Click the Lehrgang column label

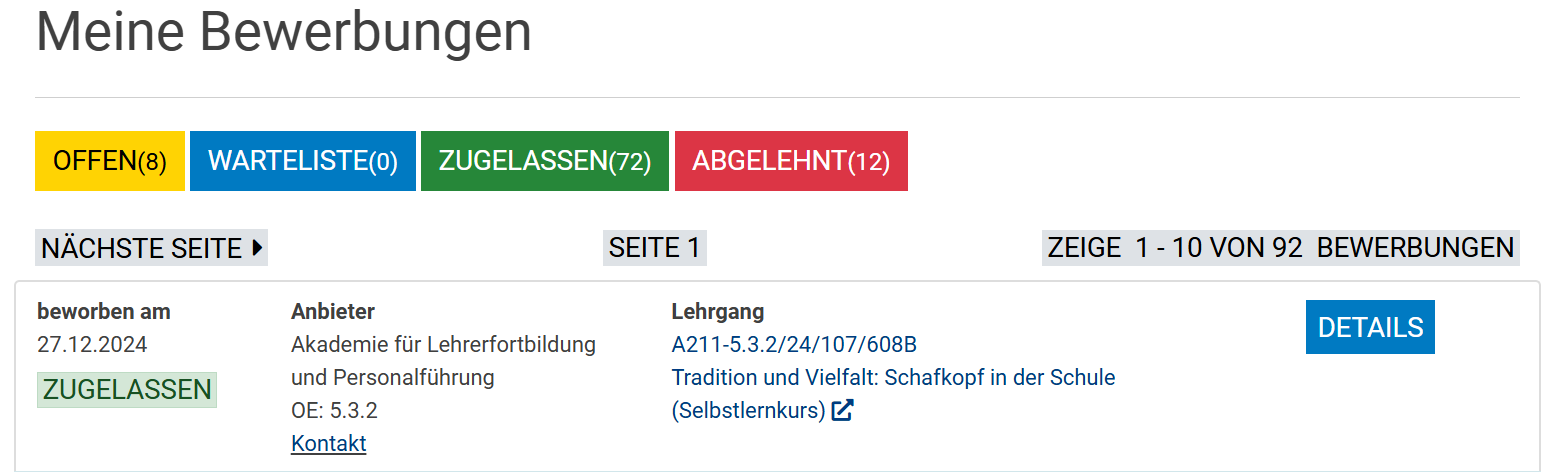tap(717, 312)
